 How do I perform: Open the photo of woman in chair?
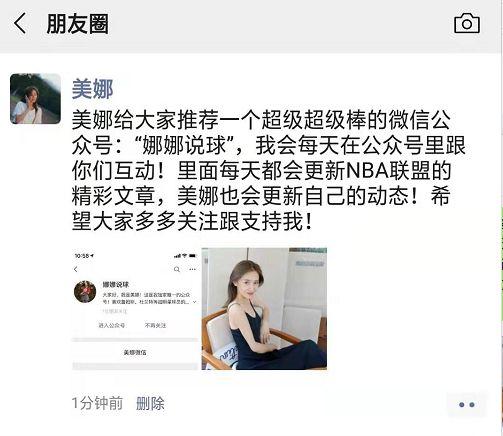pyautogui.click(x=264, y=309)
